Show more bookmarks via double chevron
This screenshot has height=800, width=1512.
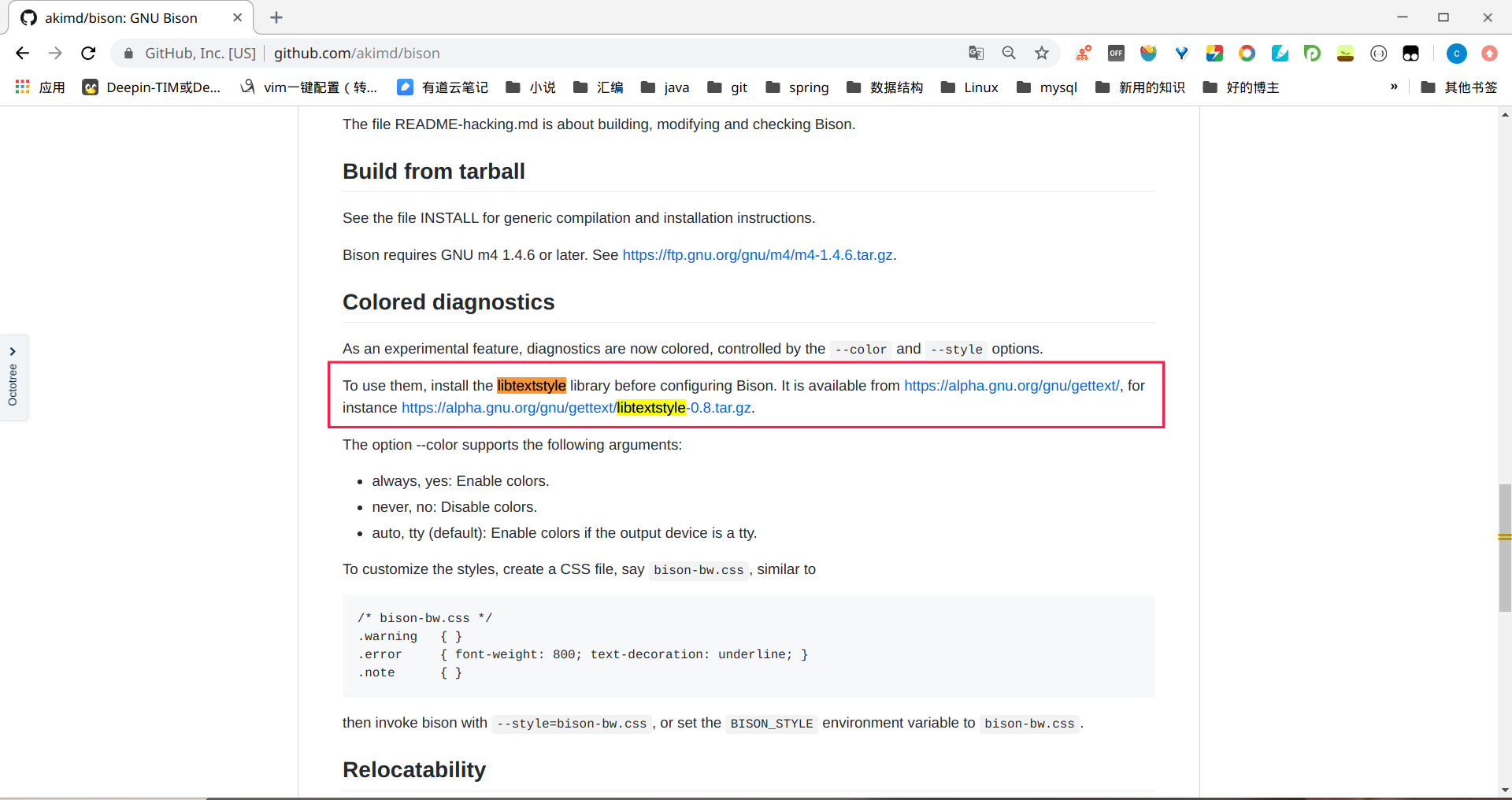coord(1394,87)
